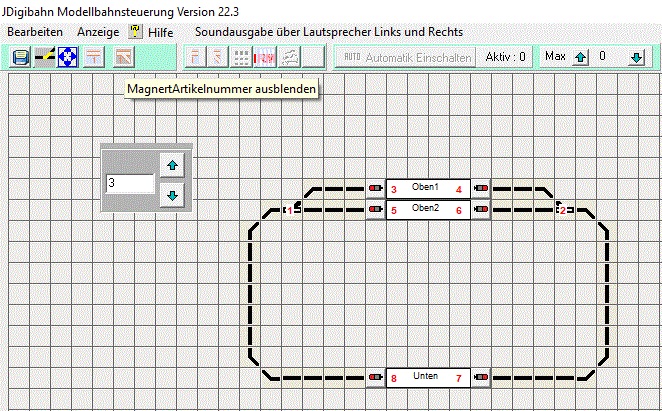Click the number field showing 3
Image resolution: width=662 pixels, height=411 pixels.
tap(130, 183)
